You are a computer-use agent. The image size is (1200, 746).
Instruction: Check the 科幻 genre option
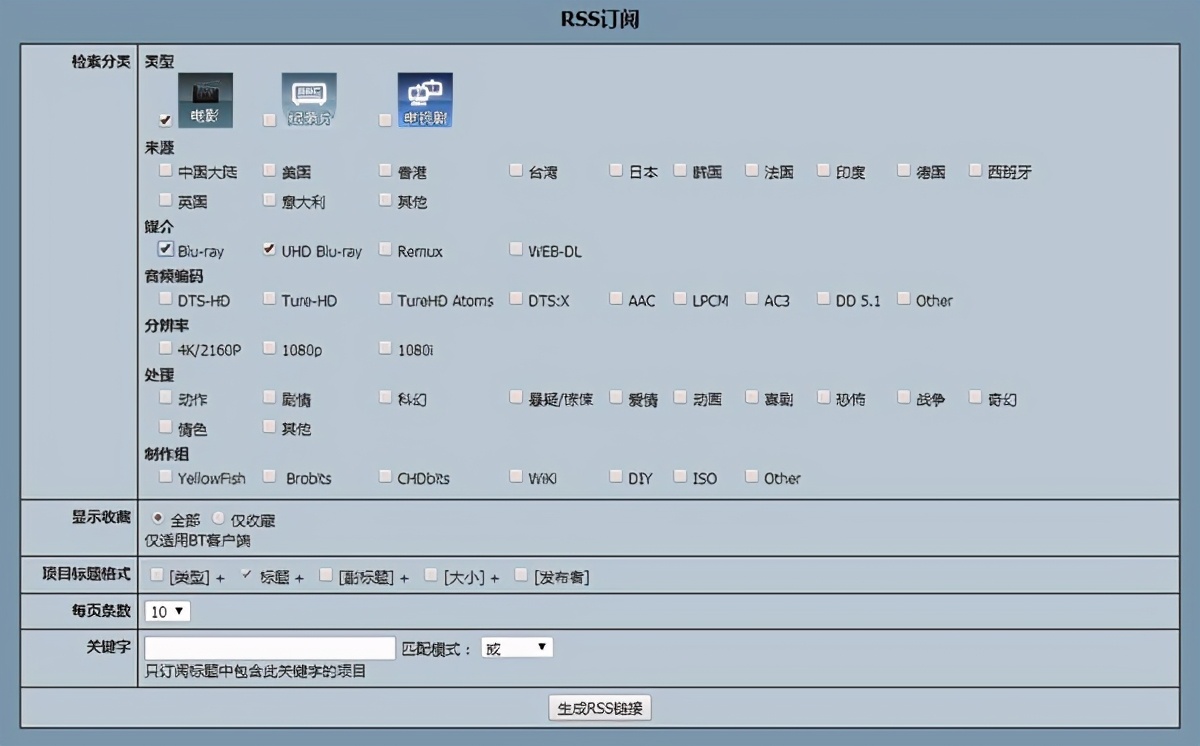click(x=384, y=397)
